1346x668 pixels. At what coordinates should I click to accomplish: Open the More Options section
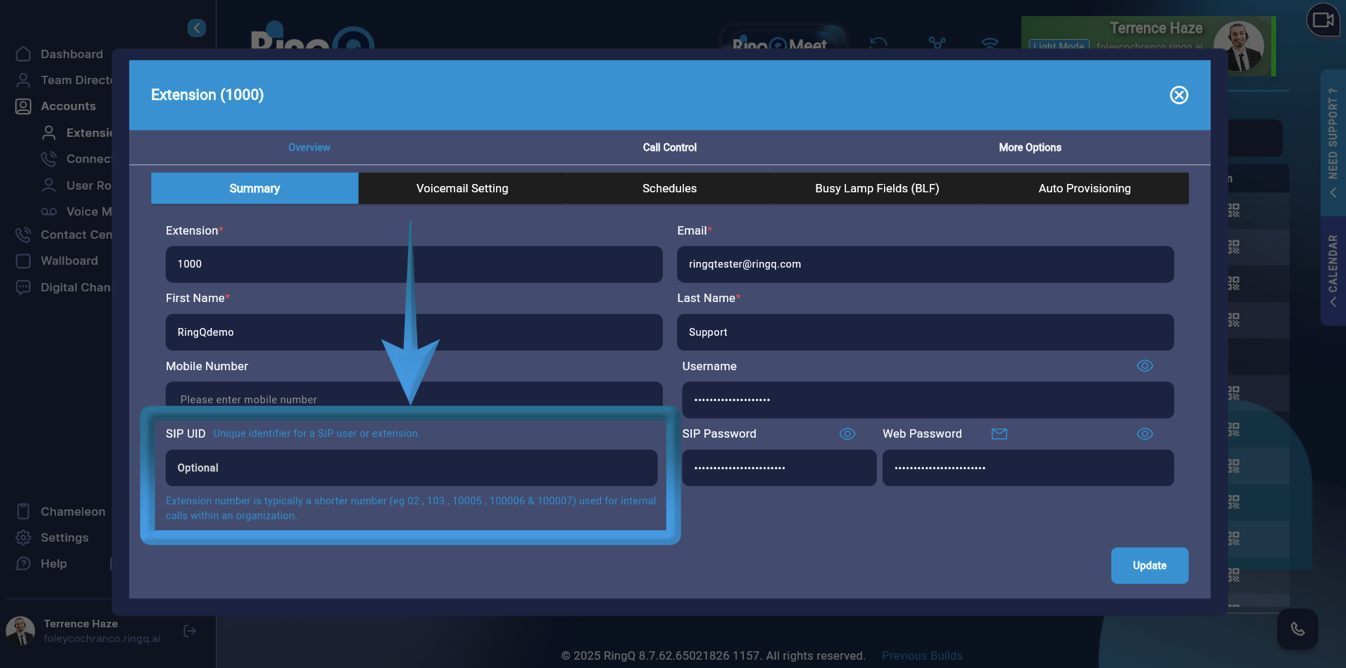[x=1029, y=147]
